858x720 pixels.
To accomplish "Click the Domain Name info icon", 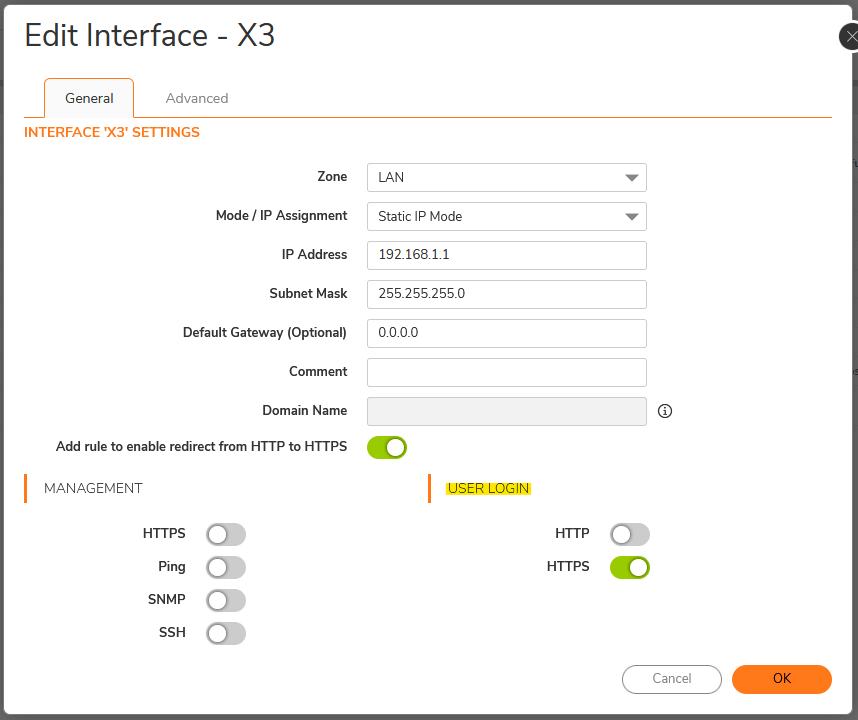I will 665,411.
